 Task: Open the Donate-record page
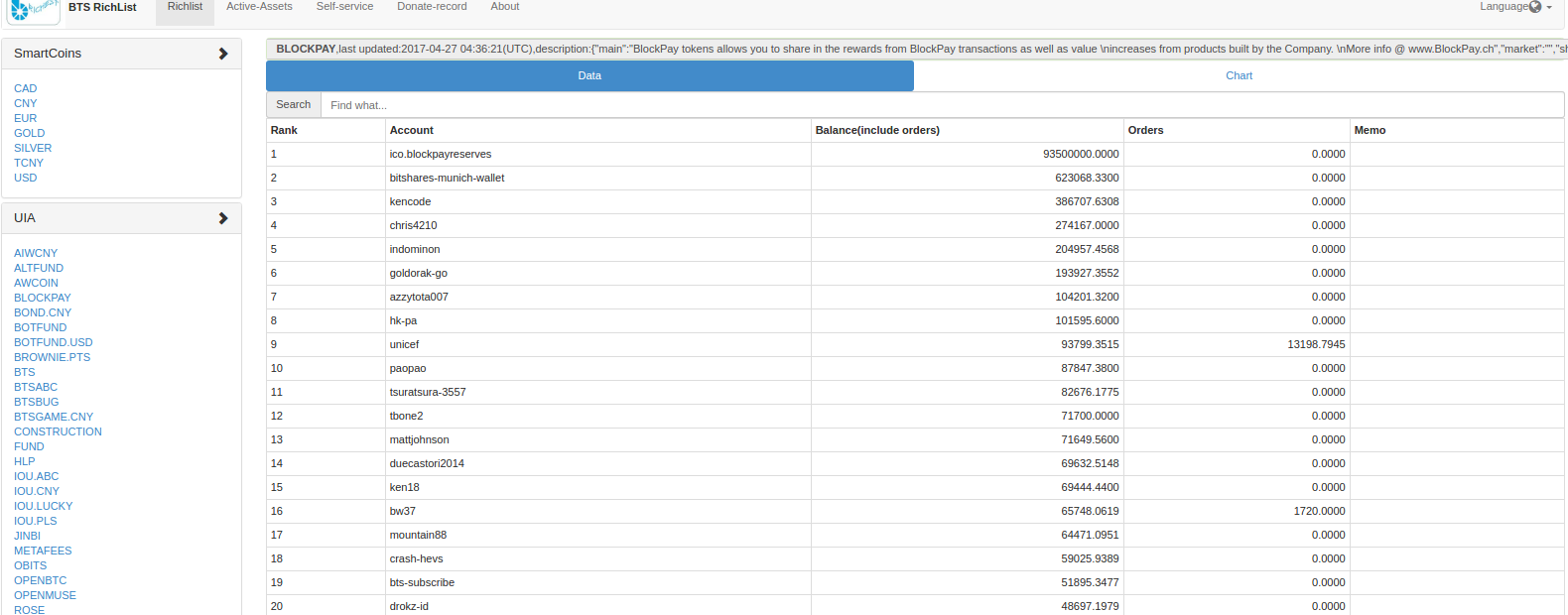(432, 7)
